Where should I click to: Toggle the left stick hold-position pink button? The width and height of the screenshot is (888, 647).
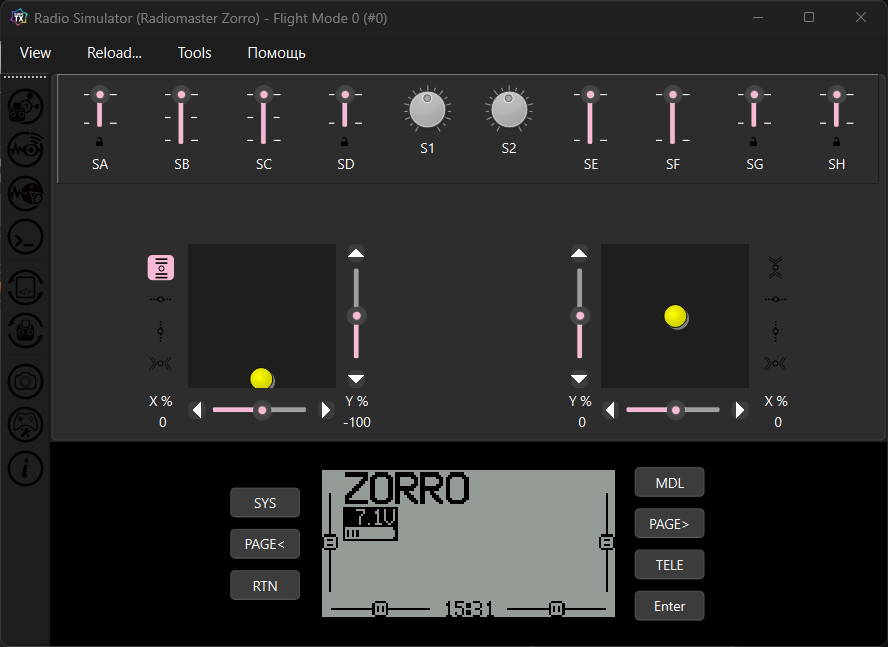(x=161, y=267)
